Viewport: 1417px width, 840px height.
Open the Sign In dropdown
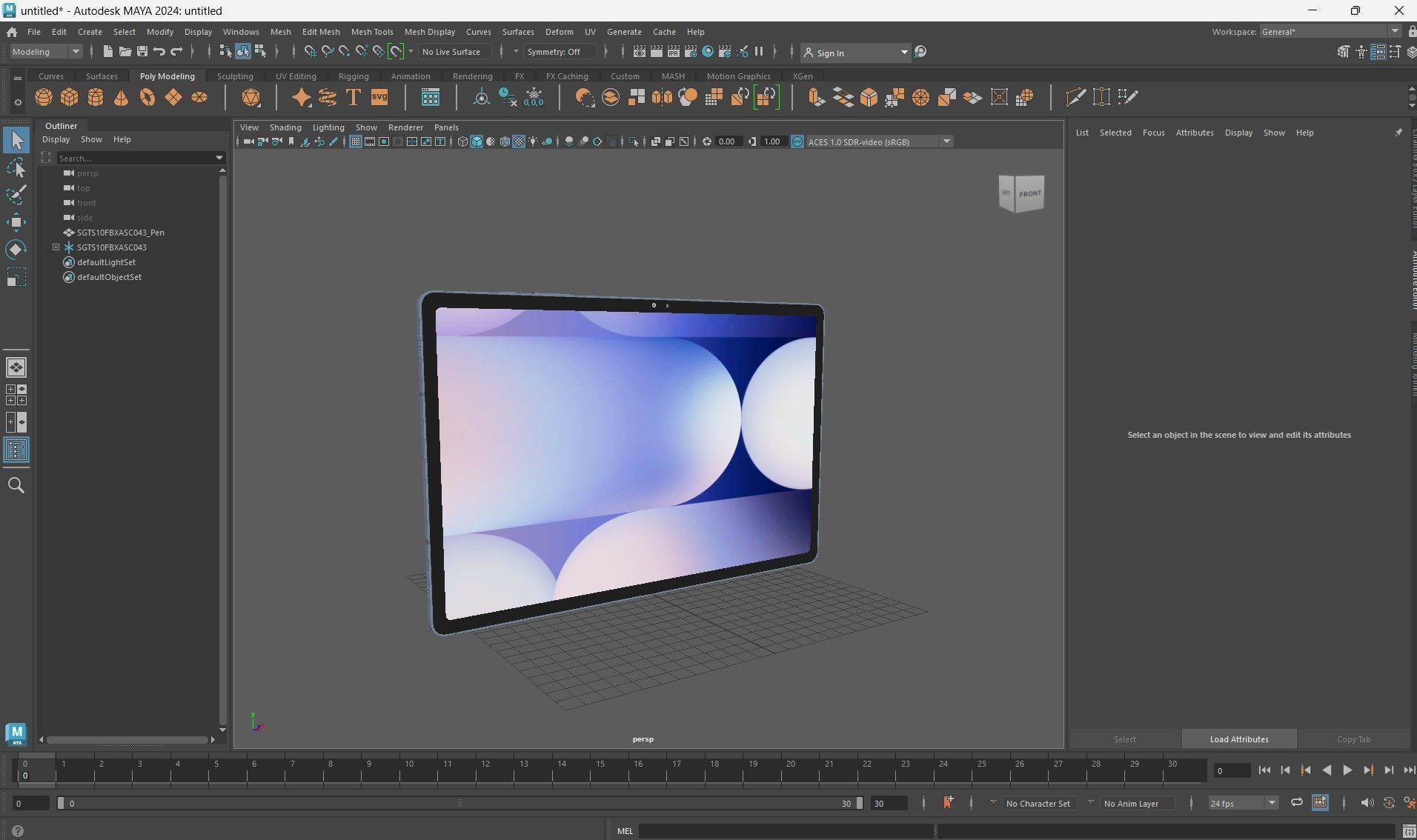[x=856, y=53]
